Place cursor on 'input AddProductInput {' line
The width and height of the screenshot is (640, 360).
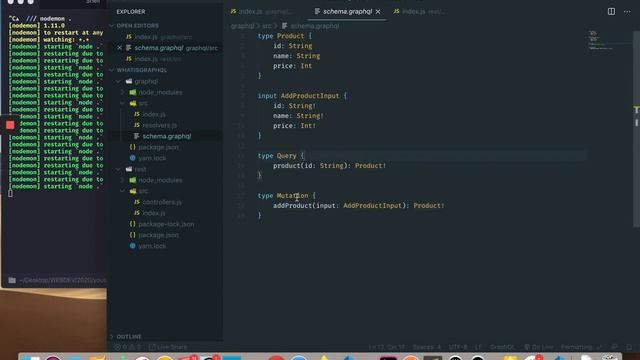click(302, 96)
